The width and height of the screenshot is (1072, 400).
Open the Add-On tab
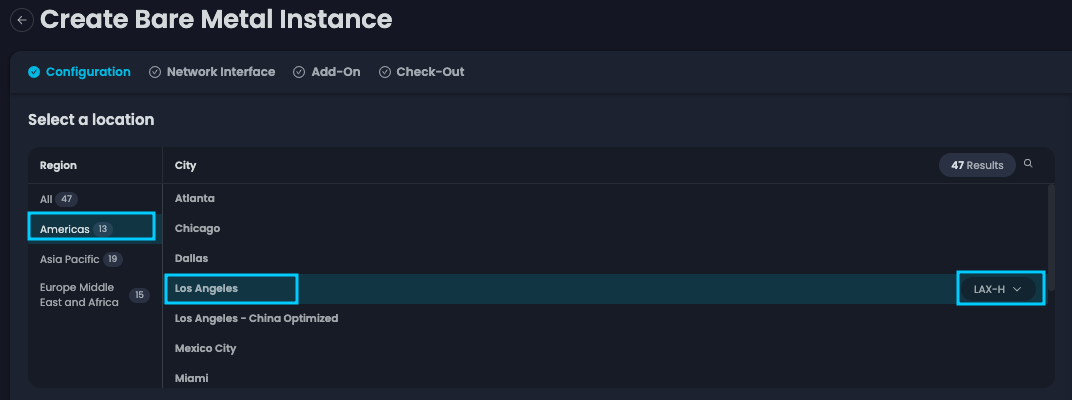337,72
